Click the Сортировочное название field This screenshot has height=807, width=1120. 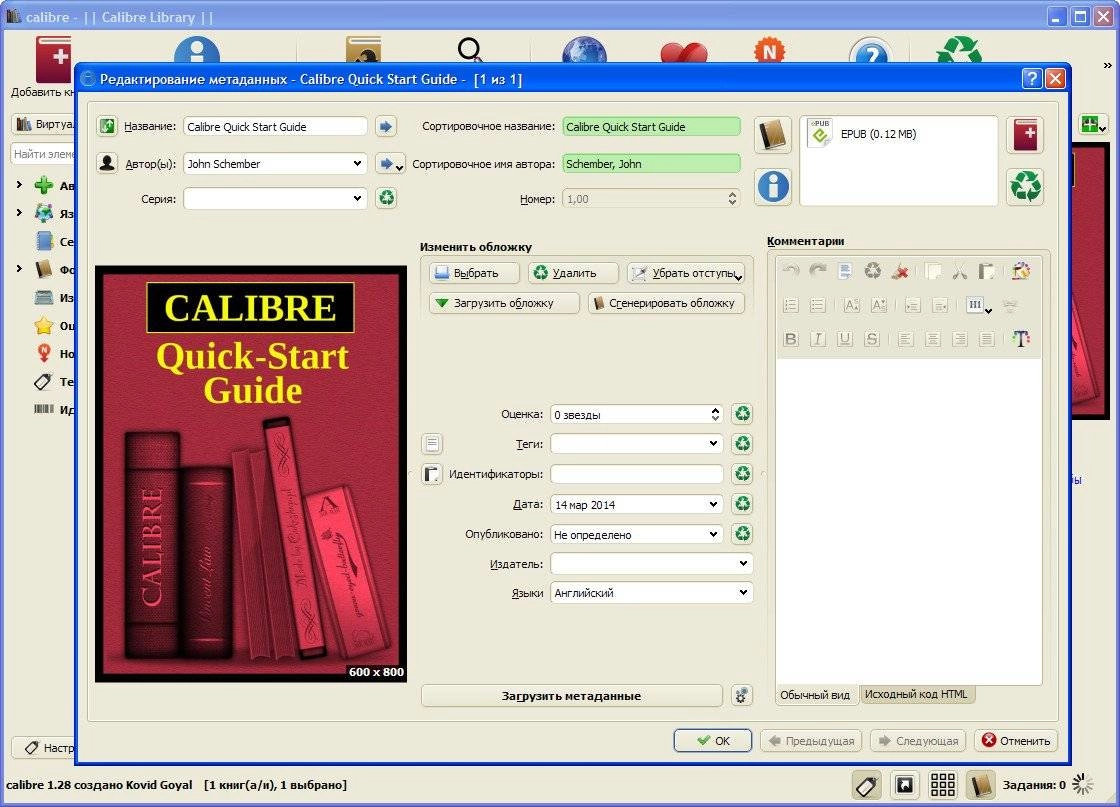pyautogui.click(x=651, y=126)
